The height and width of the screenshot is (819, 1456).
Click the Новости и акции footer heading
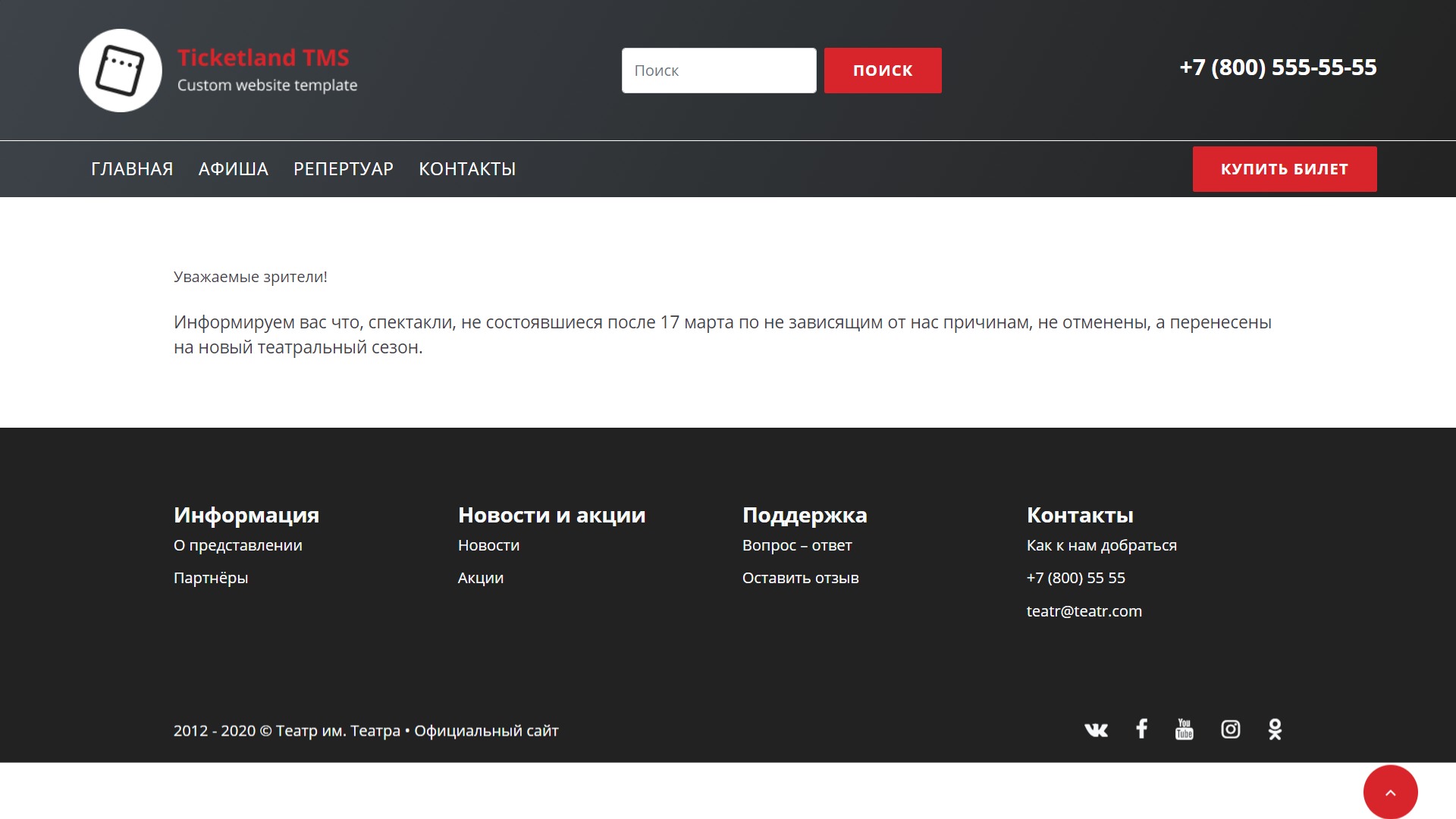pos(552,515)
